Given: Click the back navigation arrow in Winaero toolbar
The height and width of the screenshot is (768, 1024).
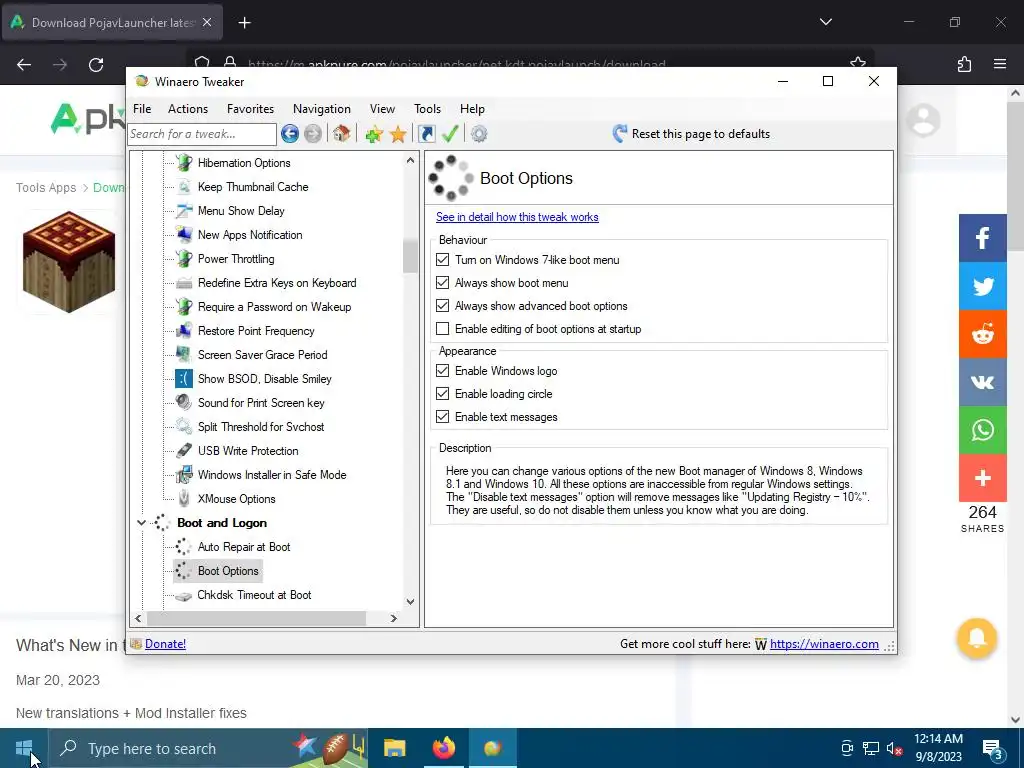Looking at the screenshot, I should [x=290, y=134].
